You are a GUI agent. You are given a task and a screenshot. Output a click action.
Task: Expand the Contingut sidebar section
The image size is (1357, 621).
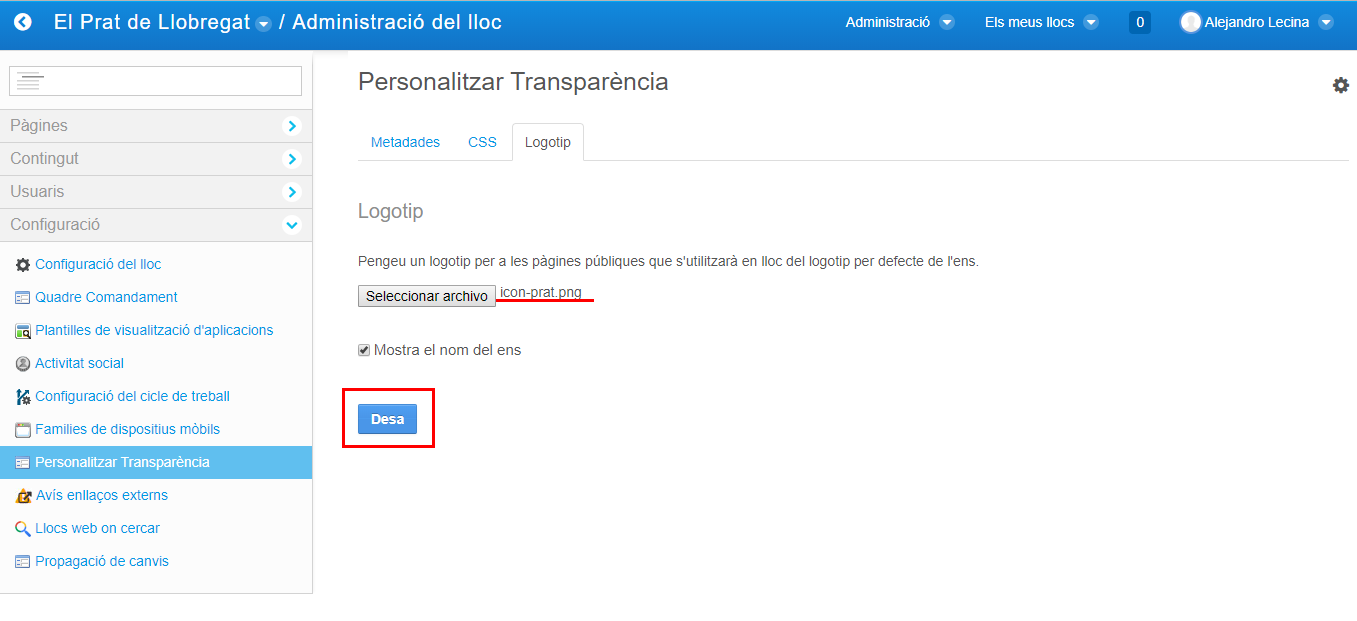pyautogui.click(x=291, y=159)
